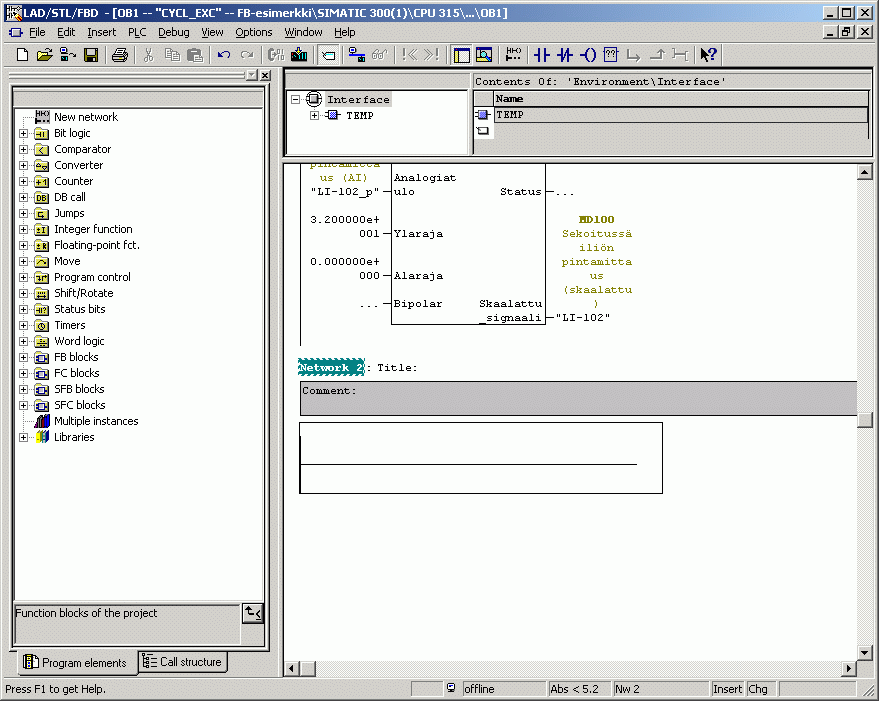Screen dimensions: 879x701
Task: Select the Floating-point fct. folder
Action: 96,245
